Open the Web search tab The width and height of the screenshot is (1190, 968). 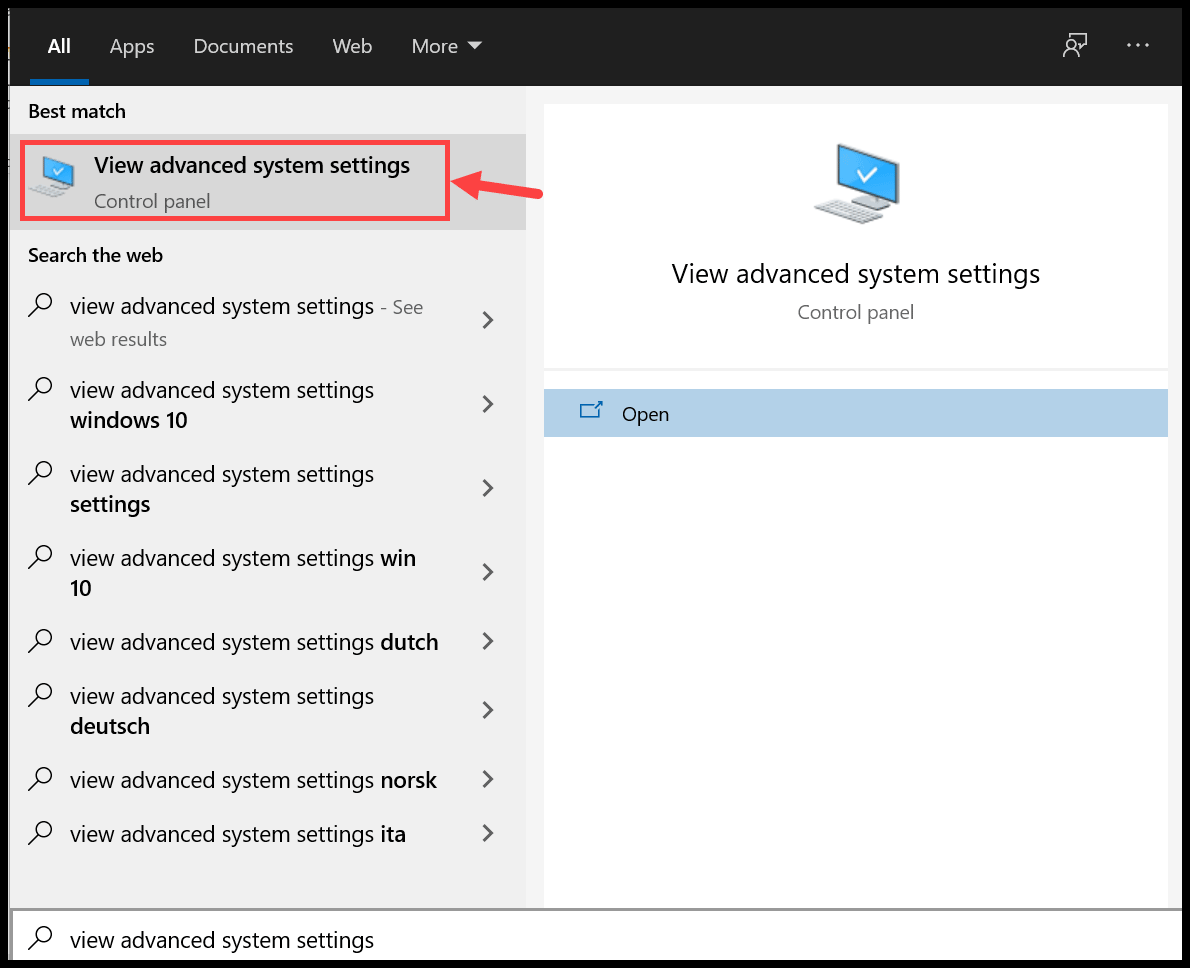point(352,46)
